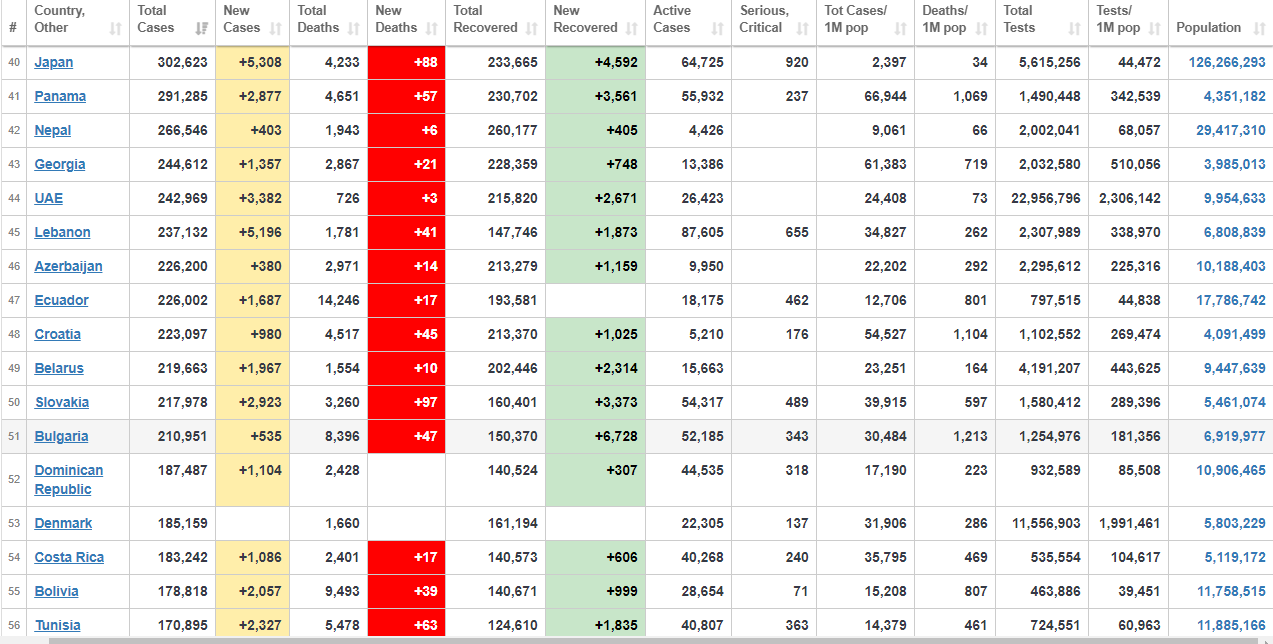Sort by Total Cases column arrows

[x=202, y=29]
